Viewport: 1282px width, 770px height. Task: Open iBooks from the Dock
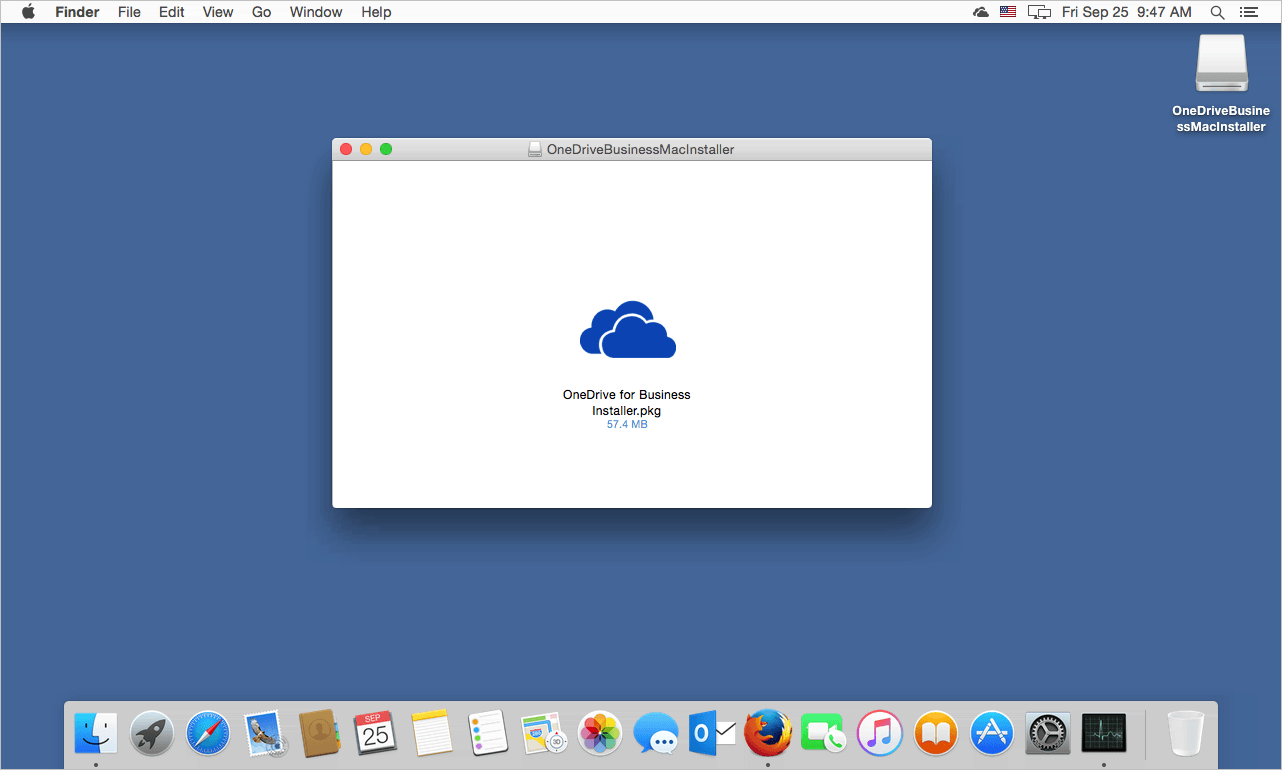[936, 734]
